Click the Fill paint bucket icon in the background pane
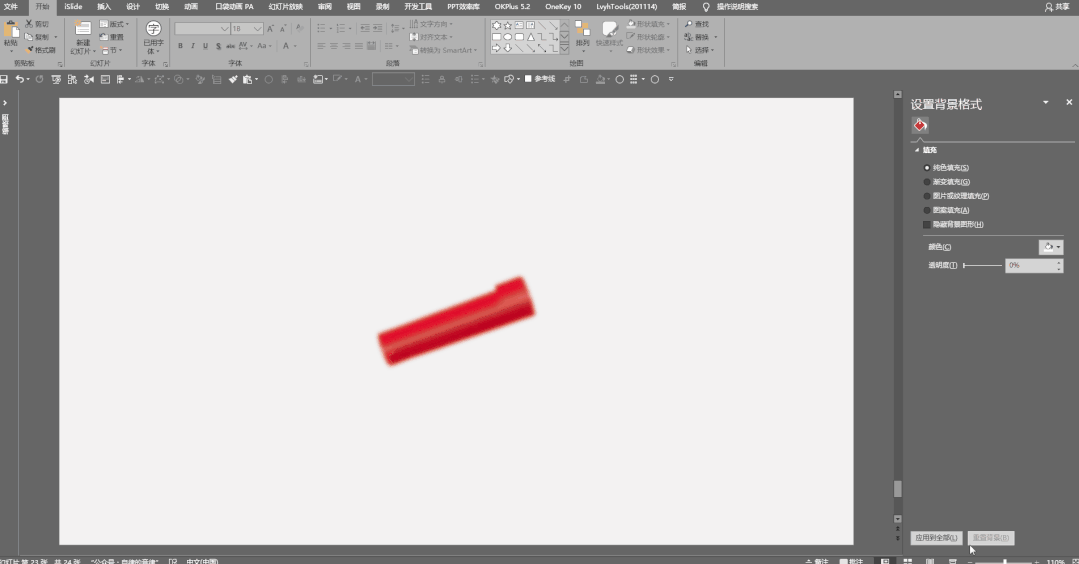 pos(920,125)
